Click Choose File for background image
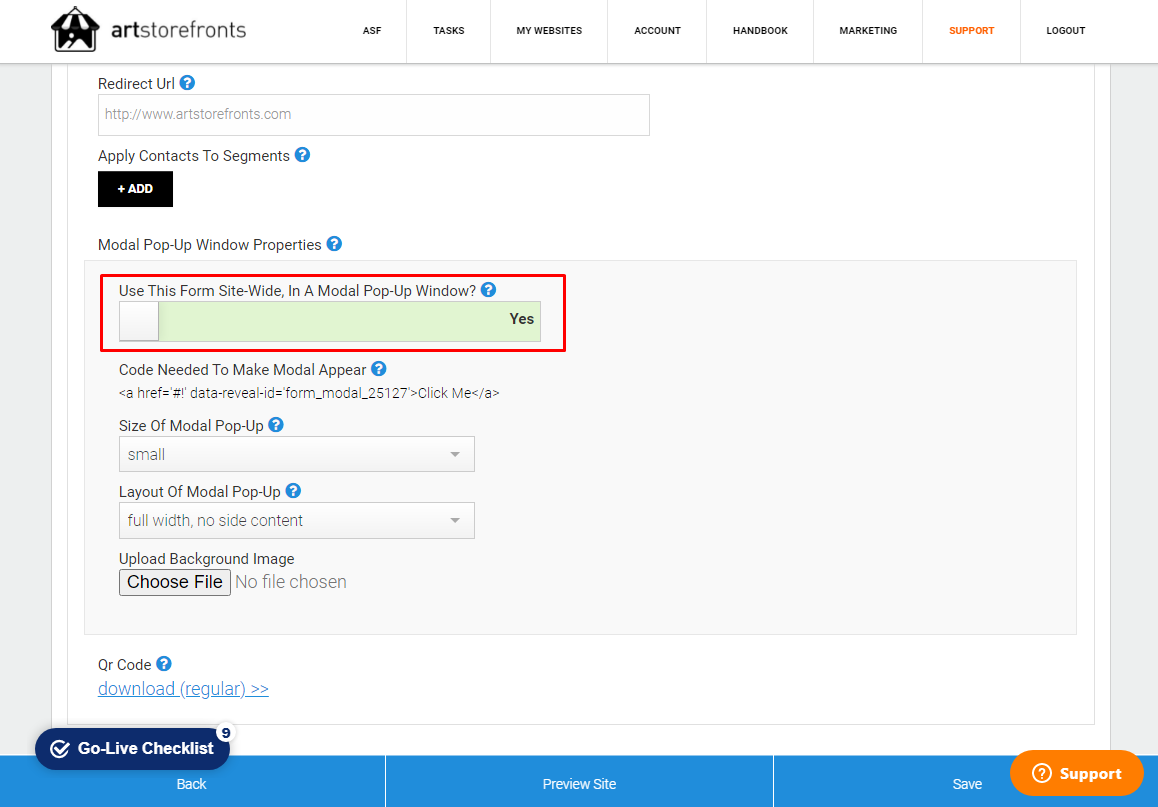The width and height of the screenshot is (1158, 807). pyautogui.click(x=175, y=582)
